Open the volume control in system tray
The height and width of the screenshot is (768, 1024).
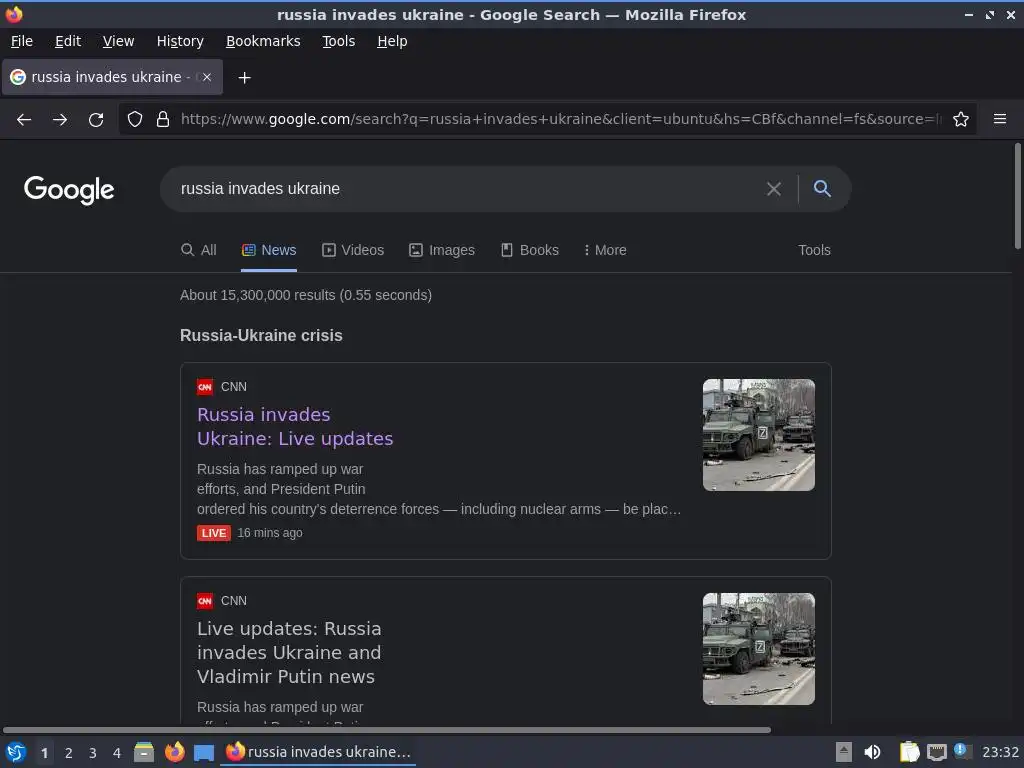point(872,752)
